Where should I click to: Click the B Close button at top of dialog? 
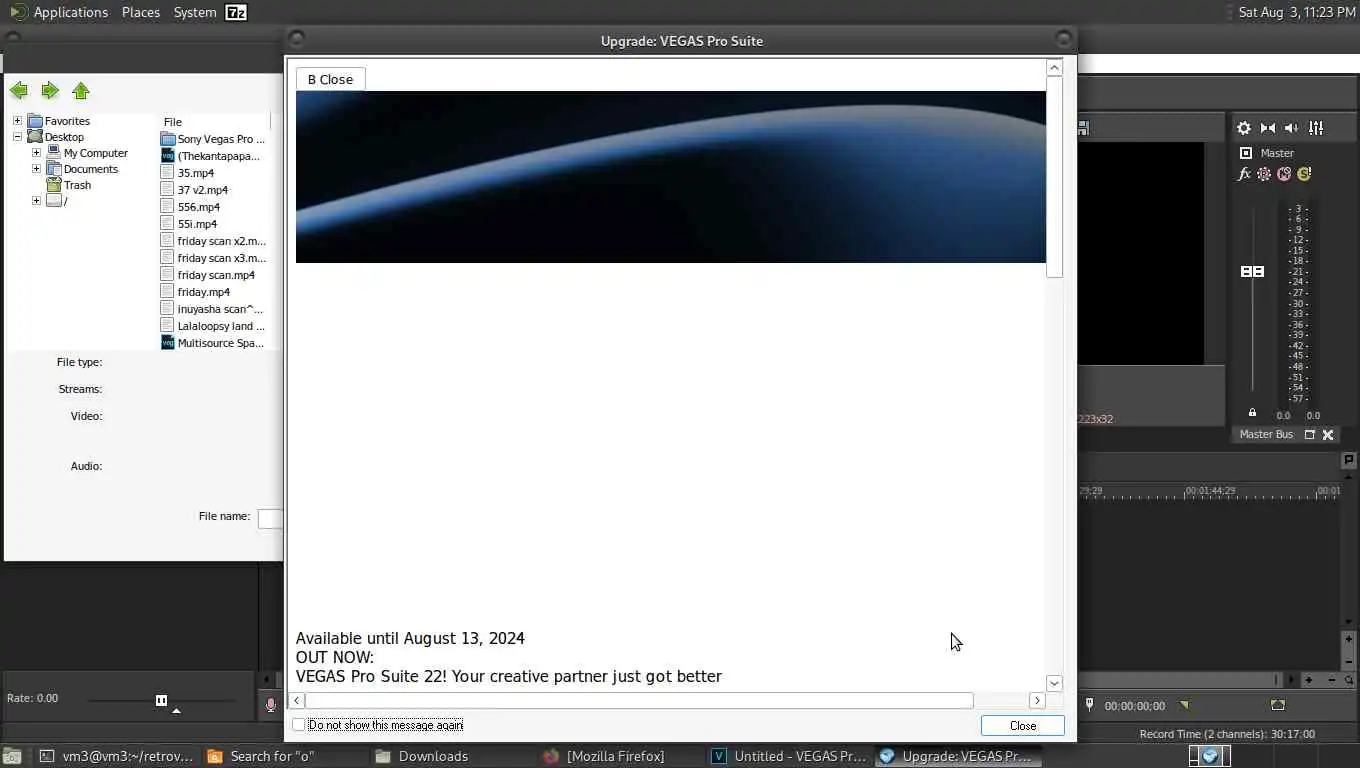331,79
